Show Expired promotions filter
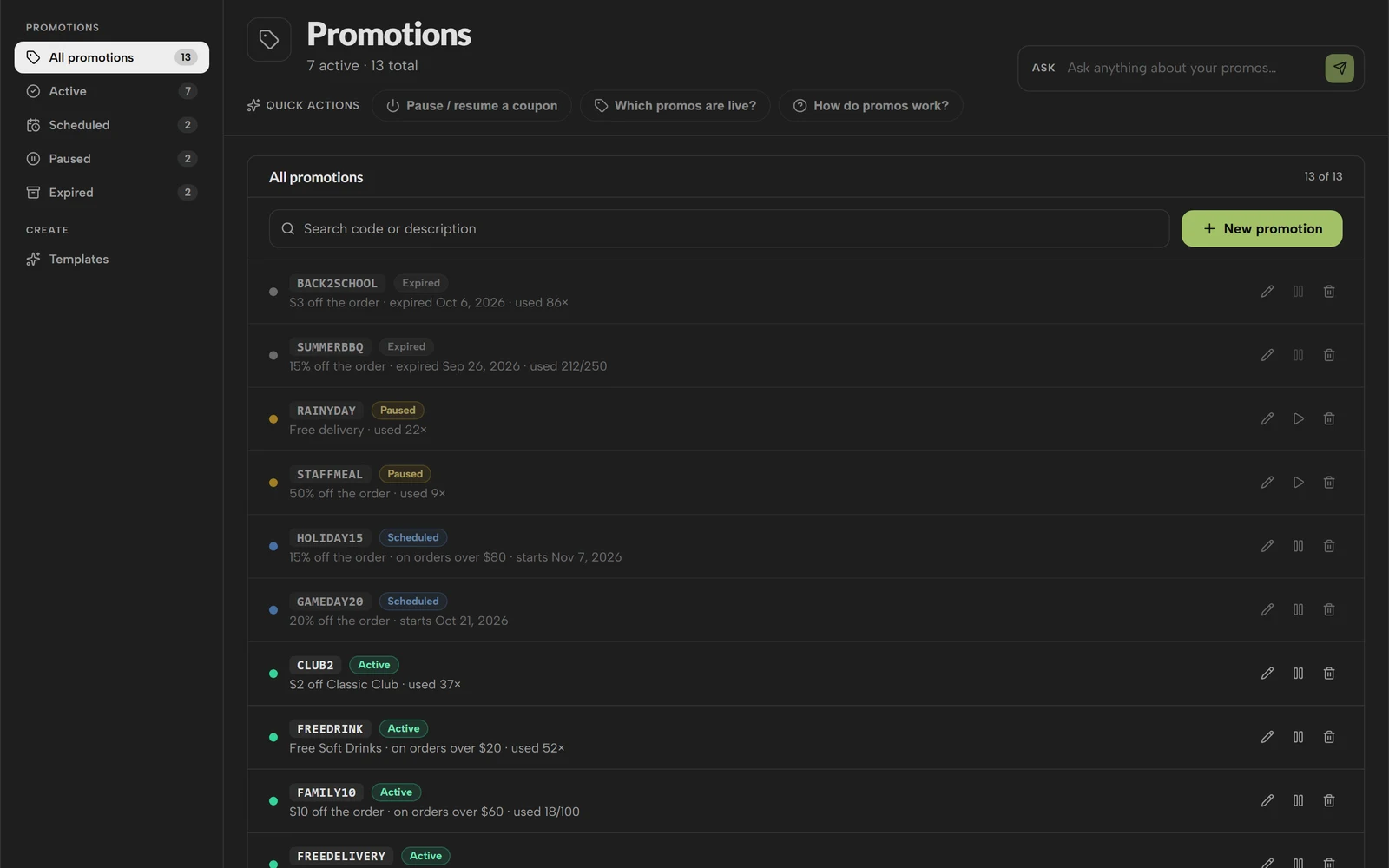This screenshot has width=1389, height=868. [112, 193]
